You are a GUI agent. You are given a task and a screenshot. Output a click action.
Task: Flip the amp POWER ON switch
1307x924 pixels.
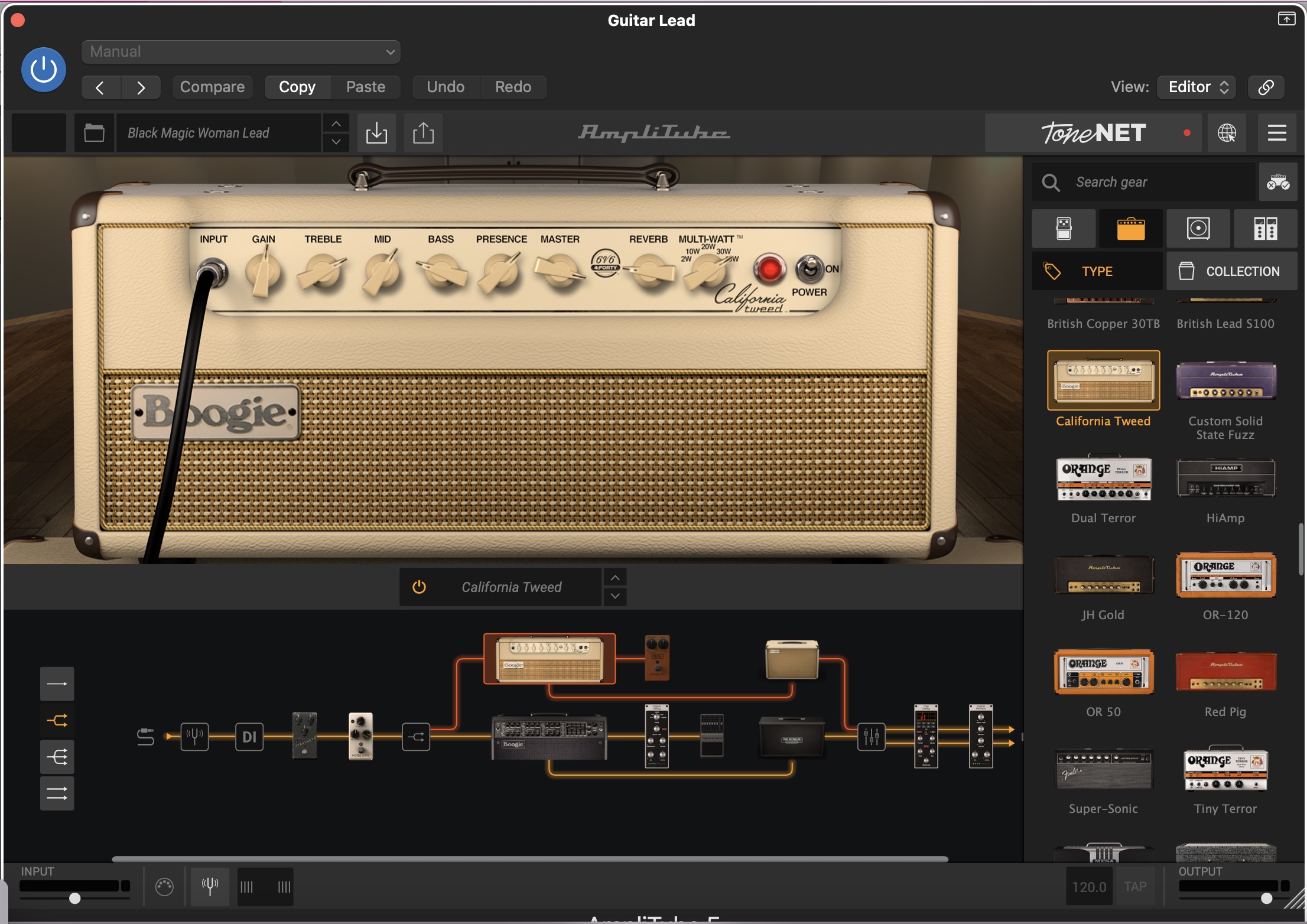809,269
